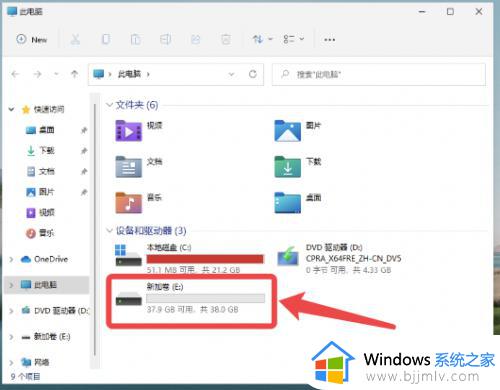Open the See more ellipsis menu
This screenshot has height=390, width=500.
329,40
